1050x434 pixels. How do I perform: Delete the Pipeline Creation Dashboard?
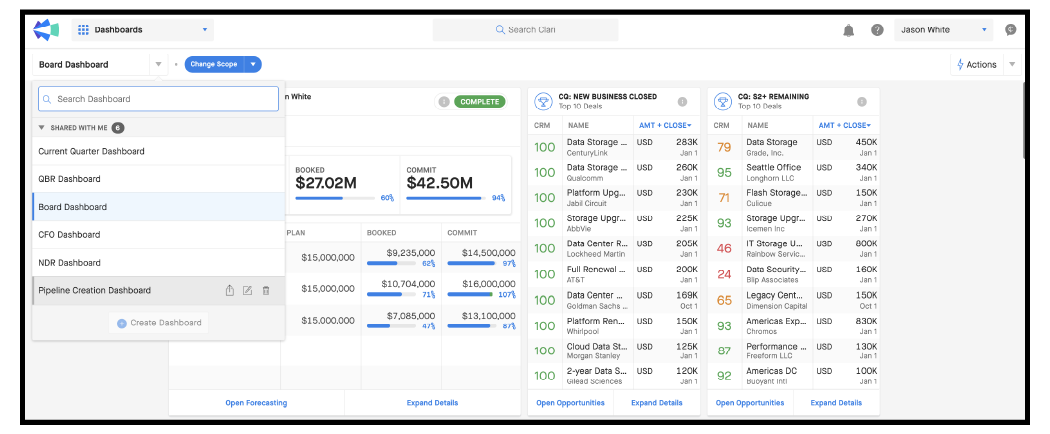click(x=266, y=291)
